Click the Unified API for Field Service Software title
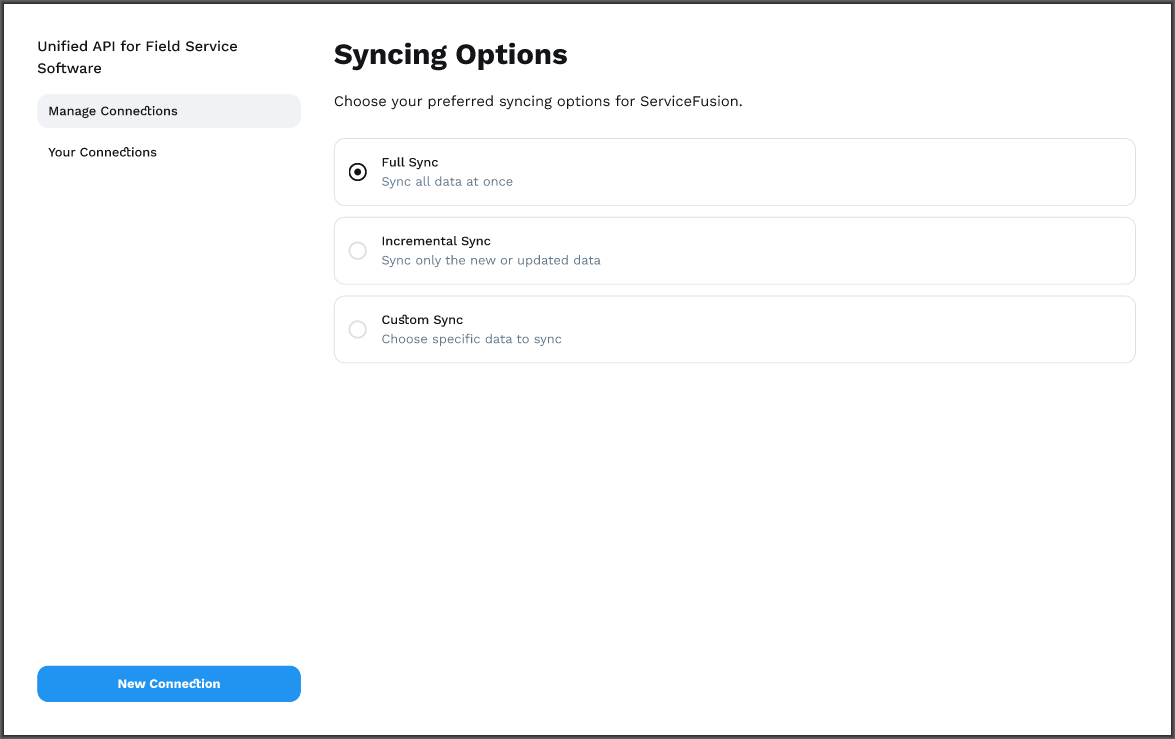This screenshot has height=739, width=1175. pos(138,57)
